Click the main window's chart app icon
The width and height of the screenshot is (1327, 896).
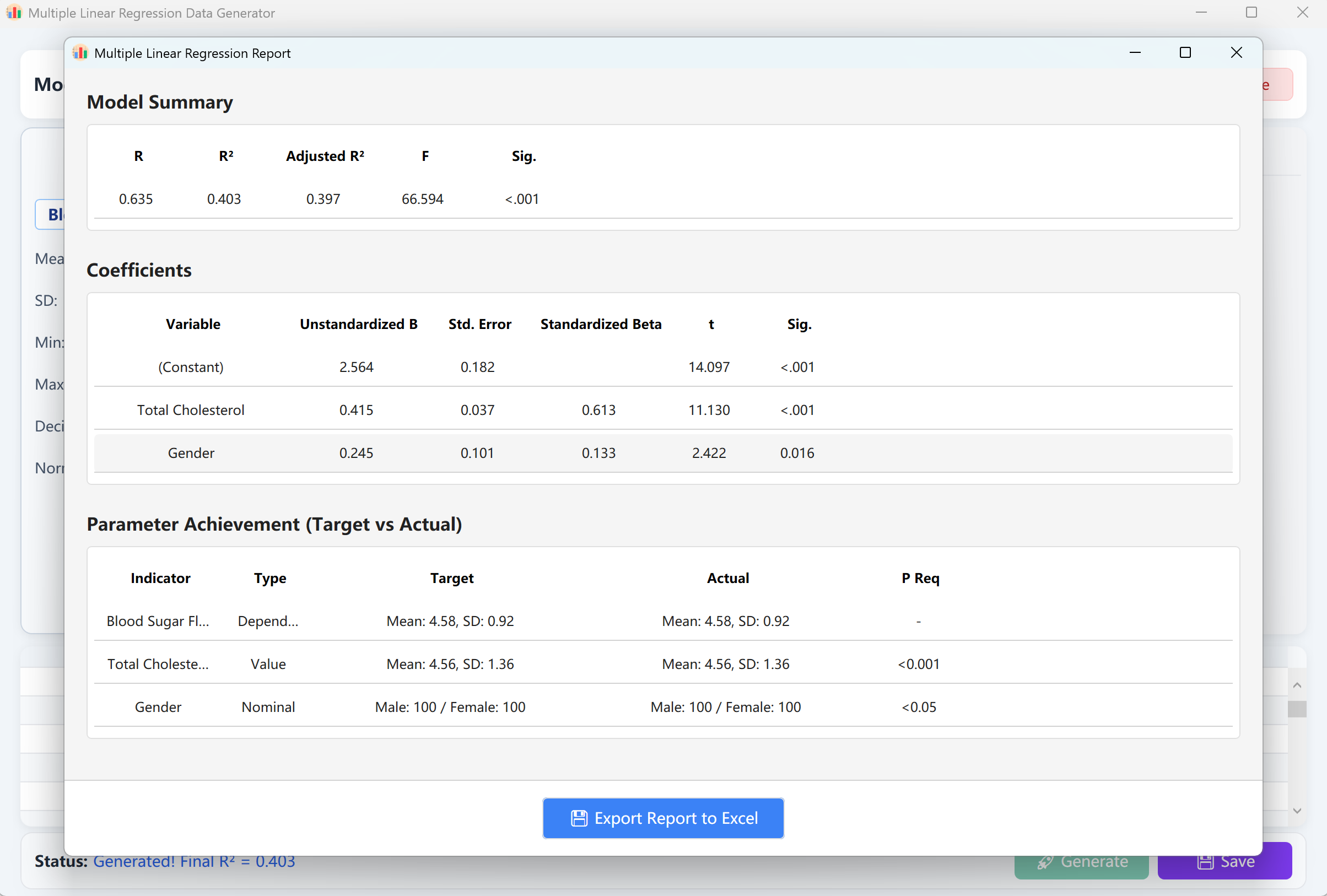point(14,12)
